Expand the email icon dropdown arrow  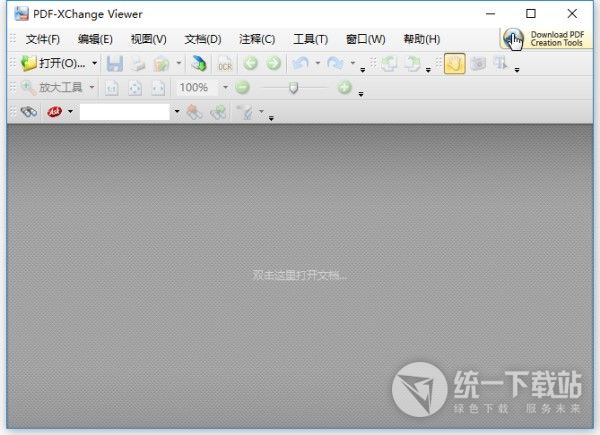coord(179,62)
